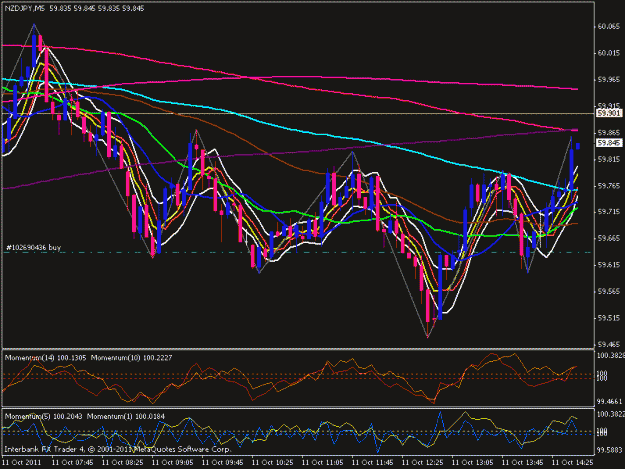
Task: Click the 59.515 price axis label
Action: tap(609, 318)
